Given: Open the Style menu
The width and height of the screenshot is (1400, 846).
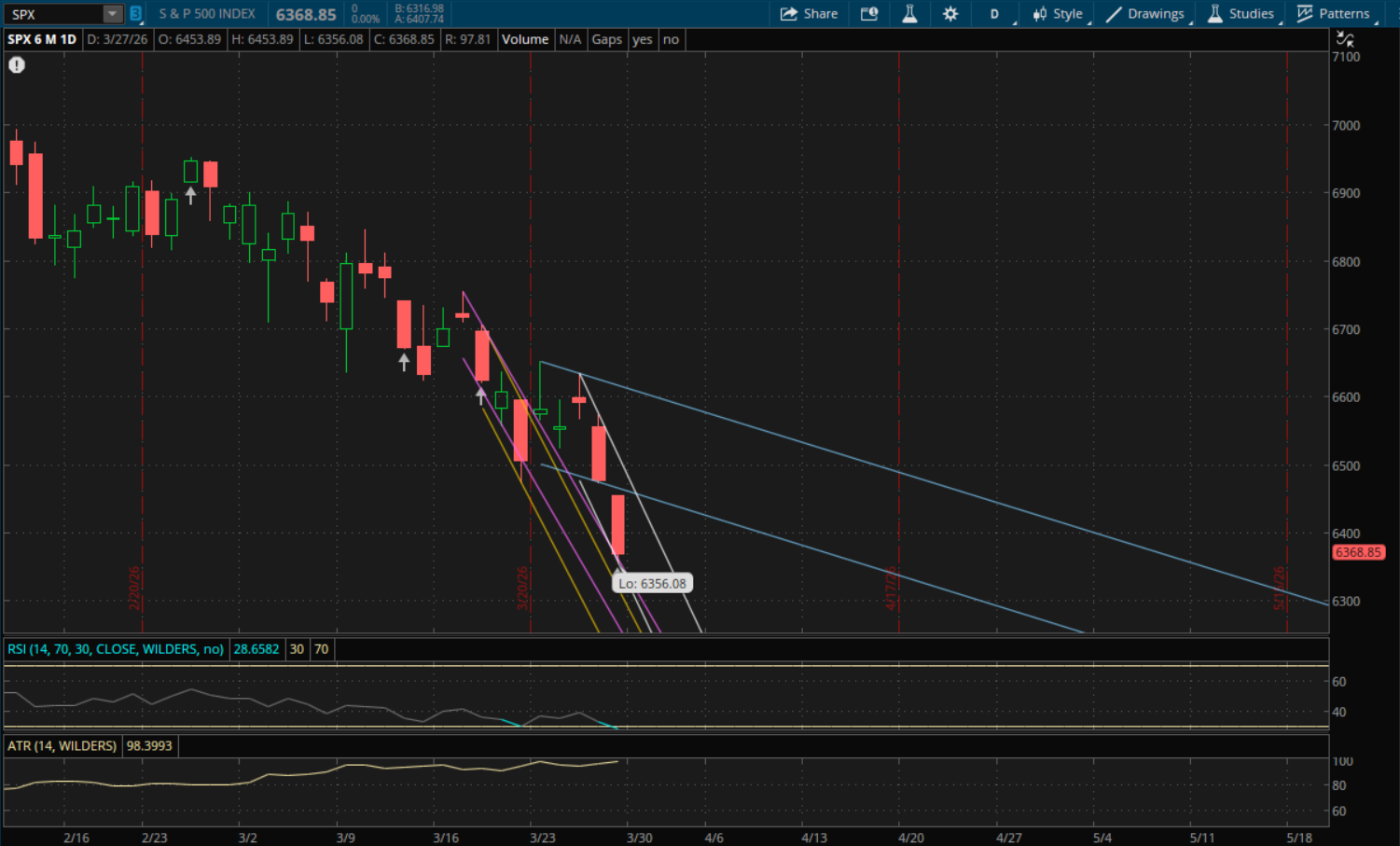Looking at the screenshot, I should (x=1058, y=14).
